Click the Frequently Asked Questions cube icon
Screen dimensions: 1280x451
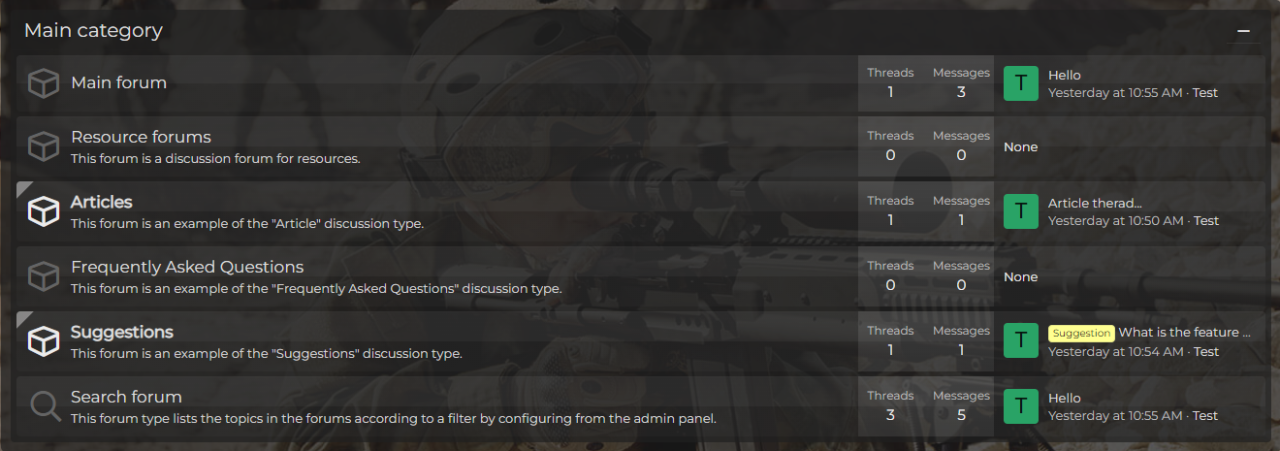pos(43,276)
